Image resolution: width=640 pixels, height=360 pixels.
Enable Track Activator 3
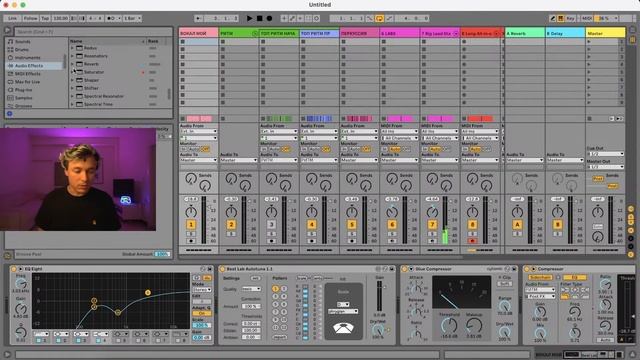pyautogui.click(x=271, y=224)
